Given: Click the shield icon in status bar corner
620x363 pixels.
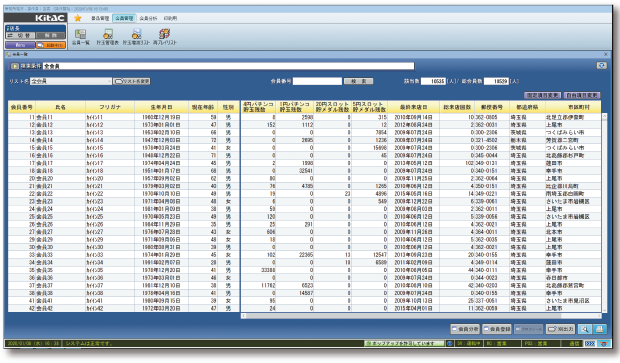Looking at the screenshot, I should click(x=603, y=344).
